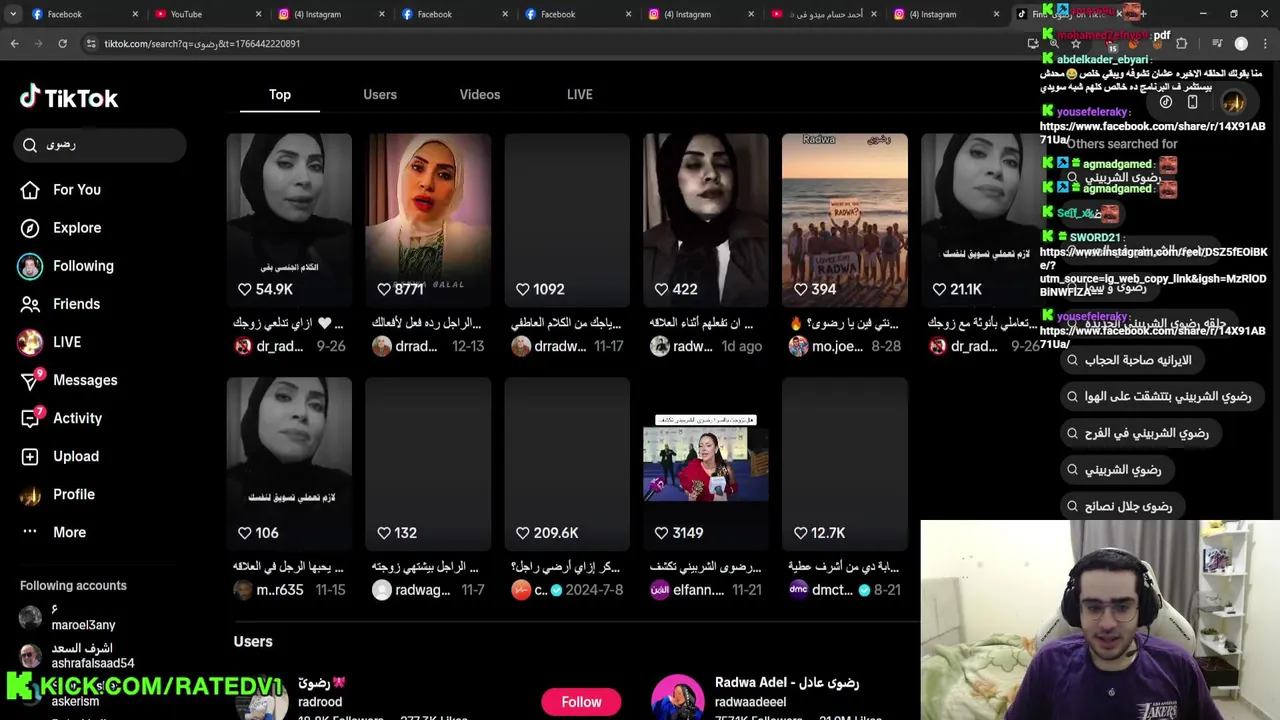Click the browser address bar URL
The image size is (1280, 720).
202,44
